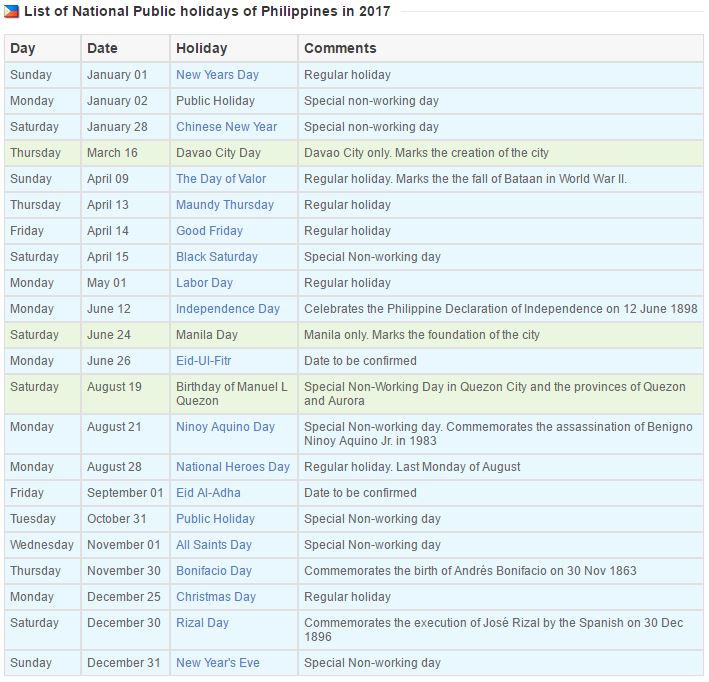Open the Chinese New Year link
Viewport: 709px width, 682px height.
(226, 127)
